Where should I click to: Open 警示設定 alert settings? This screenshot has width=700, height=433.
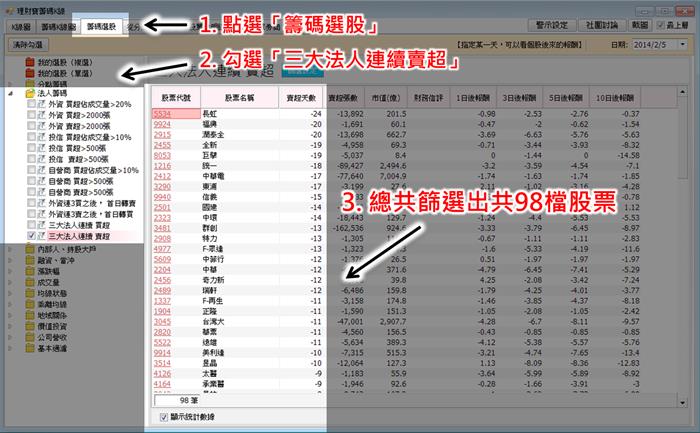tap(552, 25)
